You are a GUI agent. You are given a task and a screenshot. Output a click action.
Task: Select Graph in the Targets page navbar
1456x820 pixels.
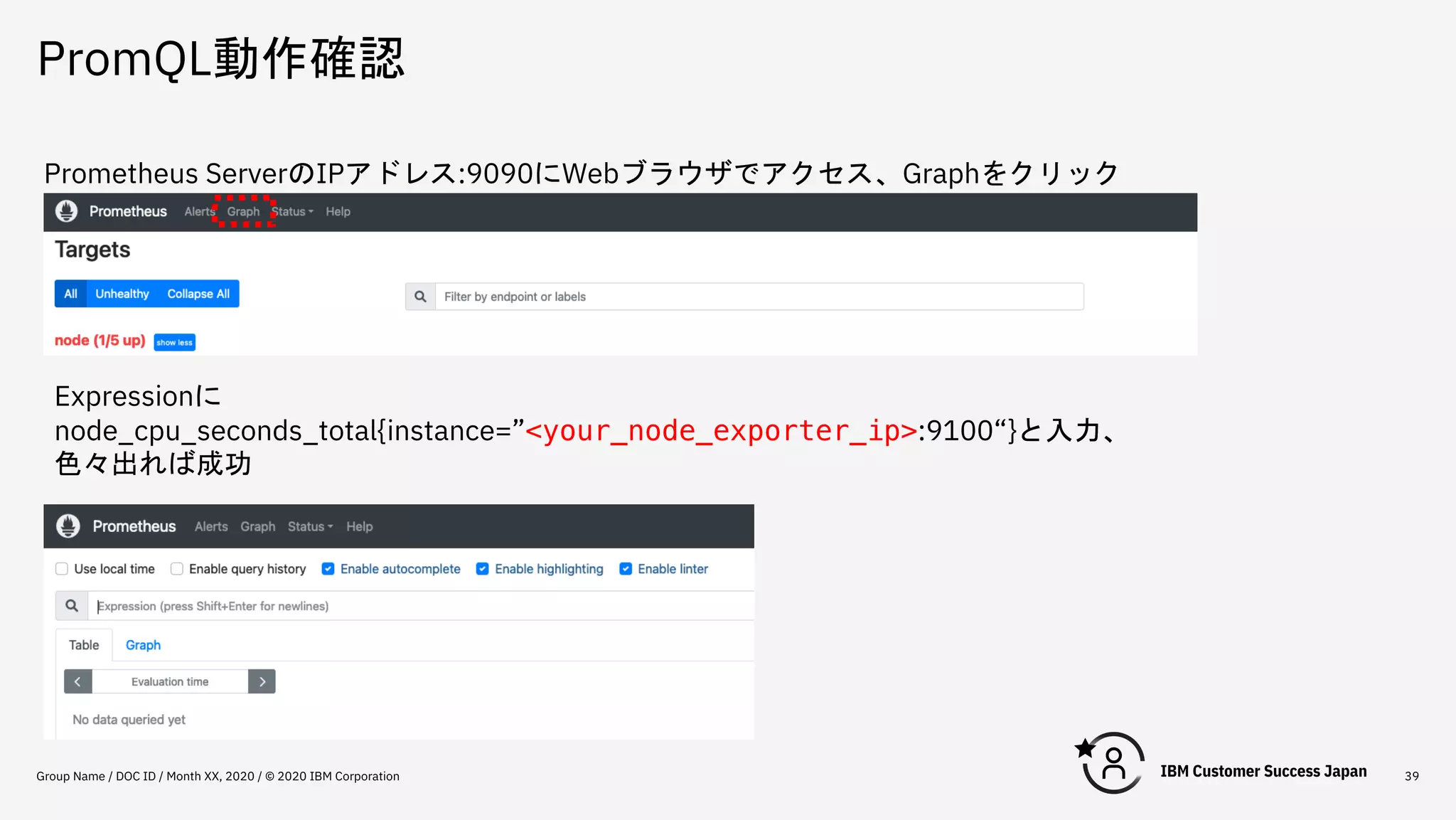point(243,212)
